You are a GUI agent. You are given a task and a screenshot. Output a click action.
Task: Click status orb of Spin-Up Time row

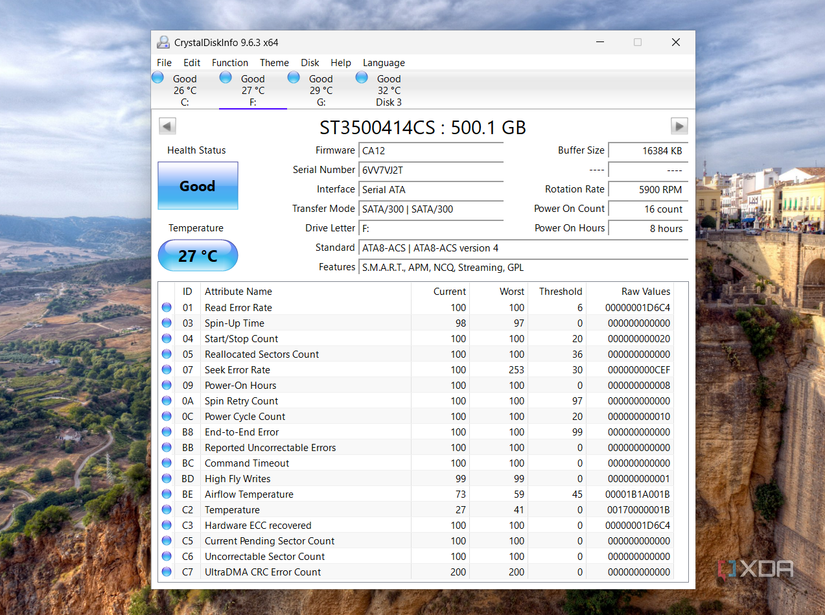point(167,323)
